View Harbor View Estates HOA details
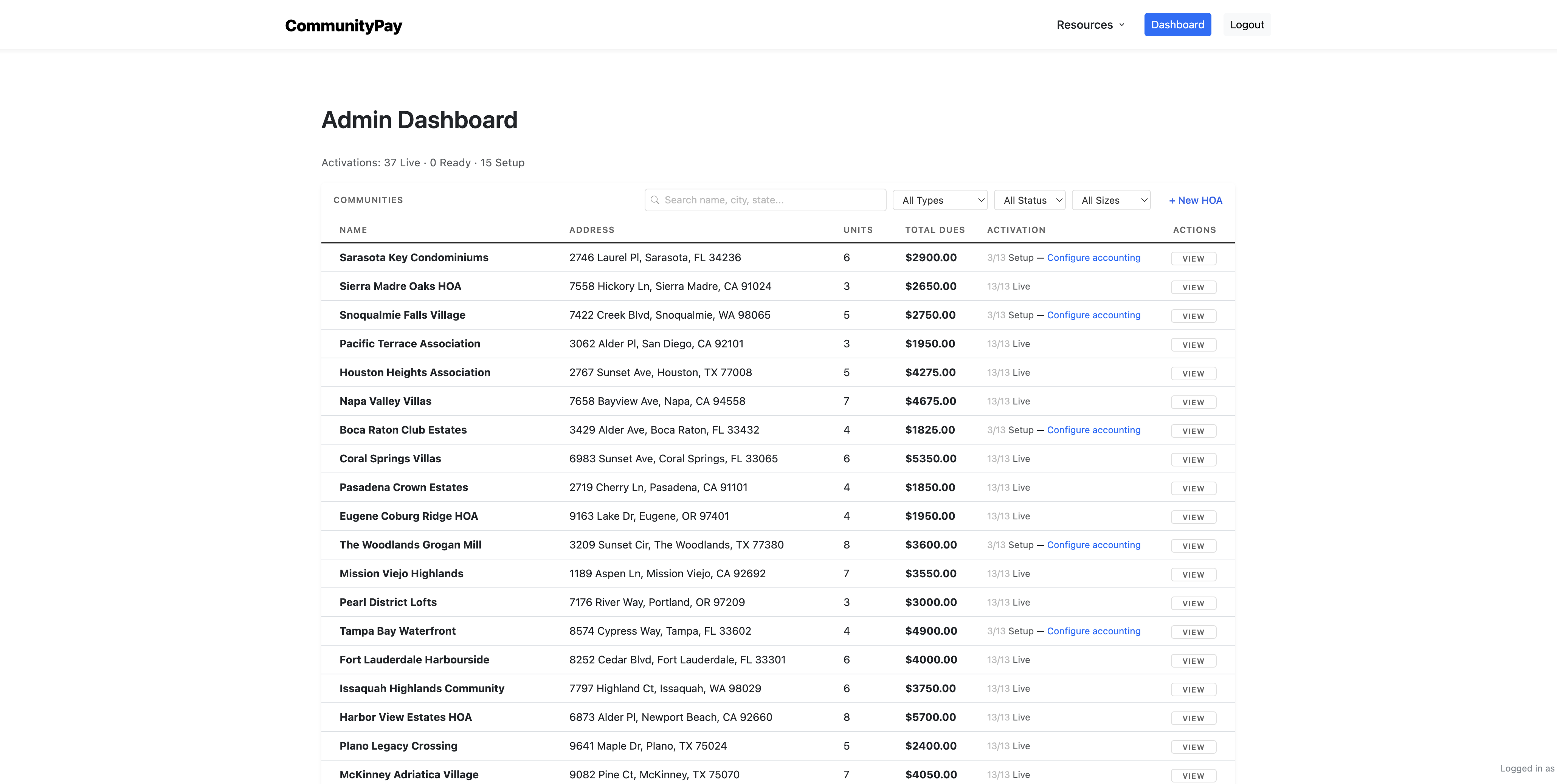The width and height of the screenshot is (1557, 784). [x=1193, y=717]
